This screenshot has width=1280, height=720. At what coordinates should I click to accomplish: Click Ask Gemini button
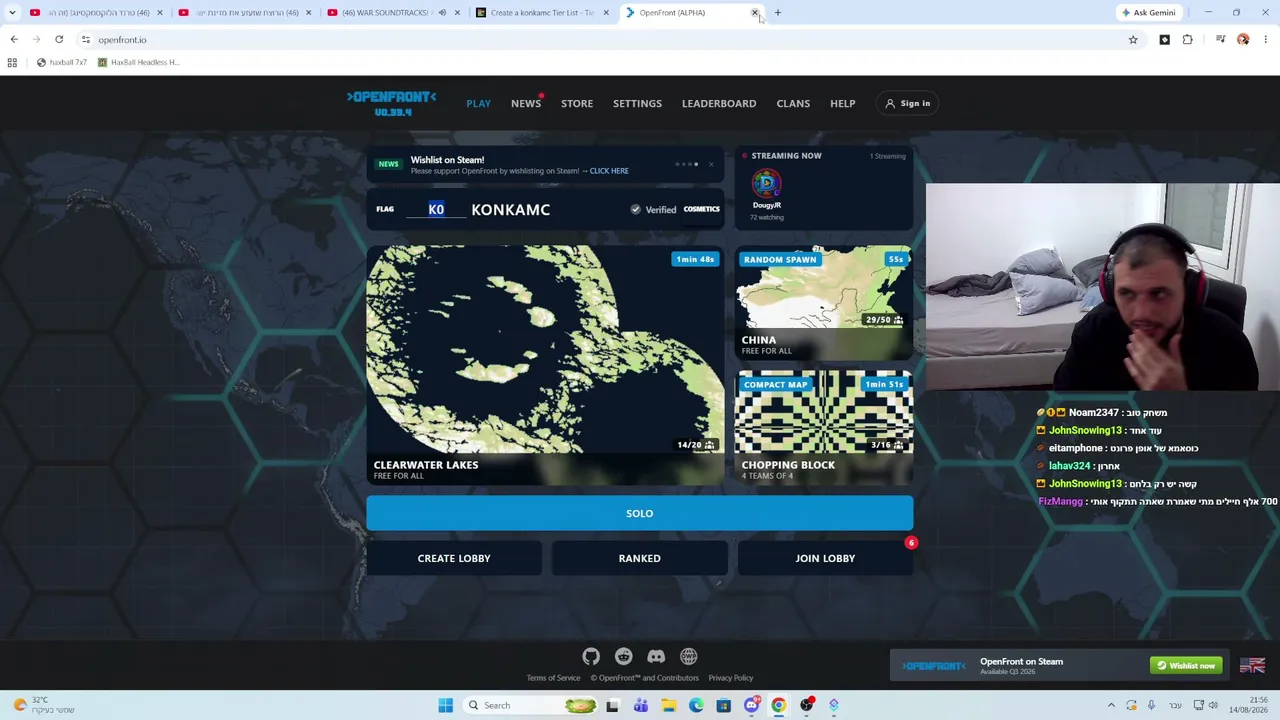click(1148, 13)
